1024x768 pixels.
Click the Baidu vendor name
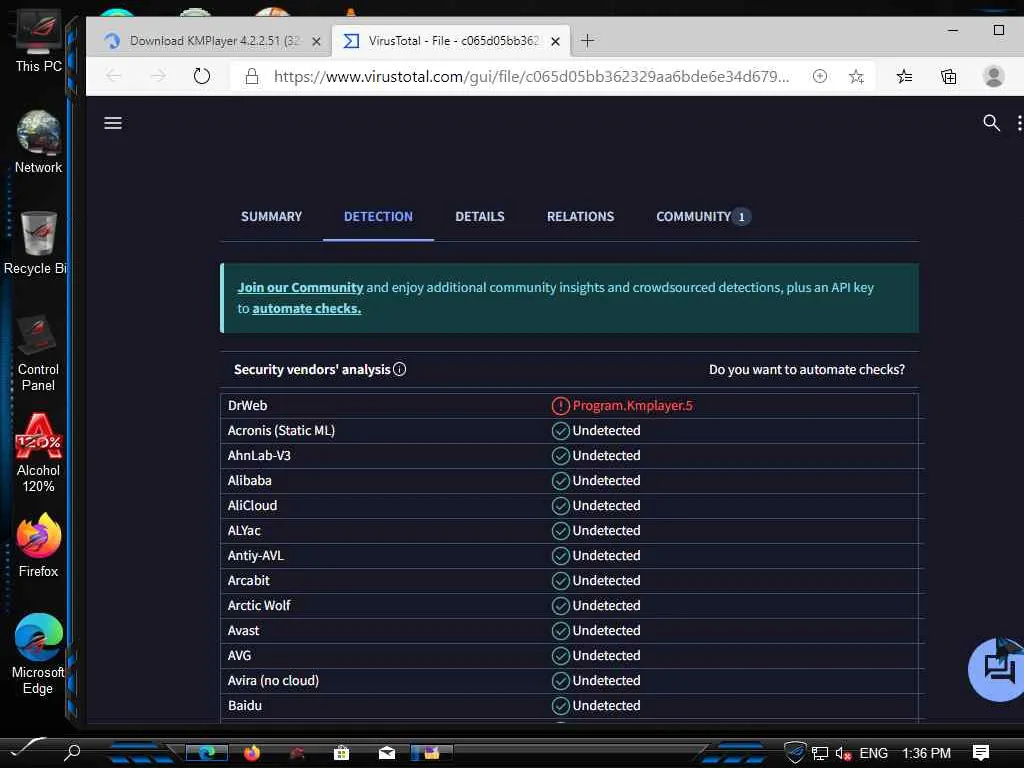[245, 706]
